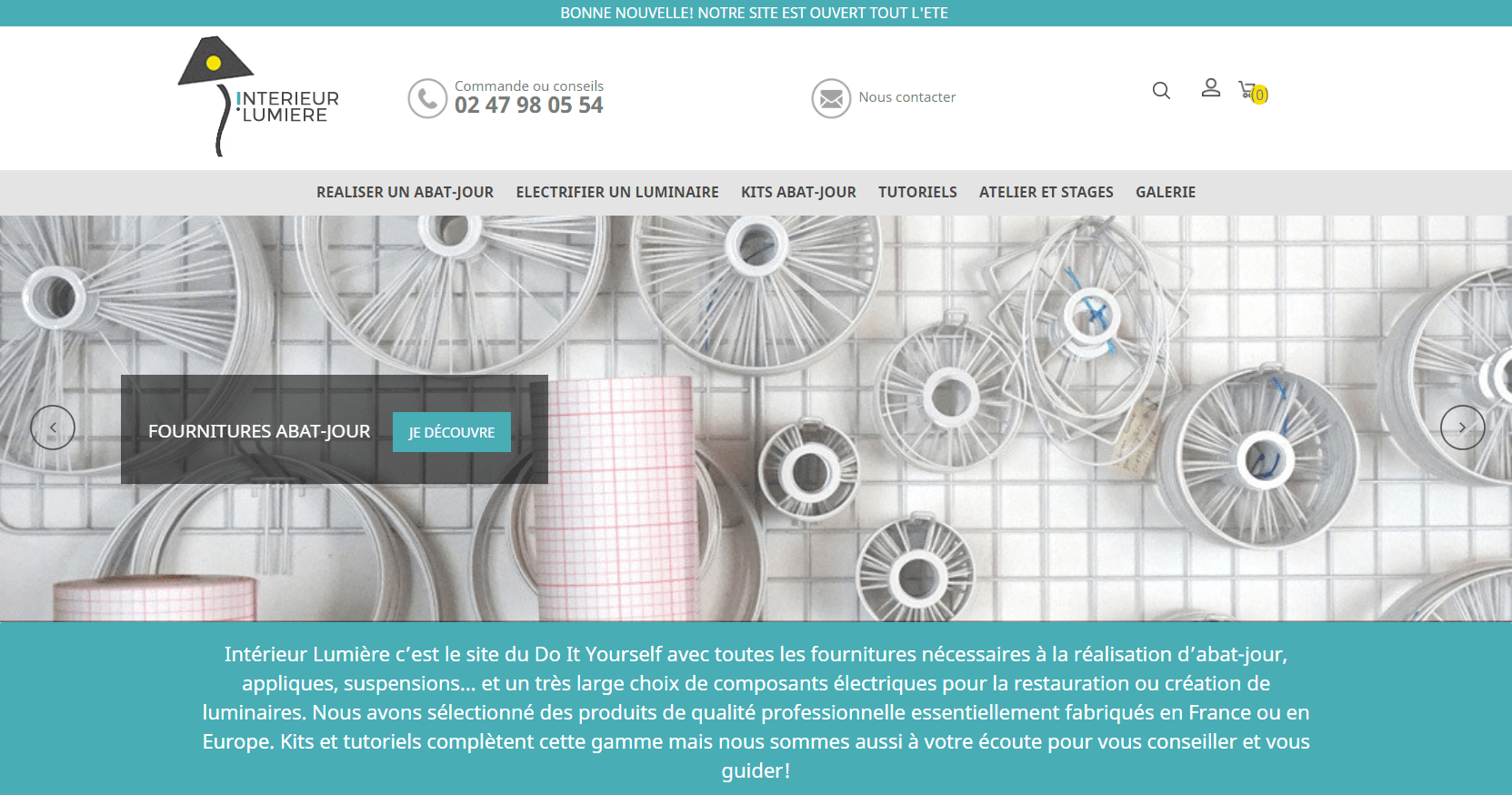Click the Fournitures abat-jour slide title
This screenshot has width=1512, height=795.
259,431
